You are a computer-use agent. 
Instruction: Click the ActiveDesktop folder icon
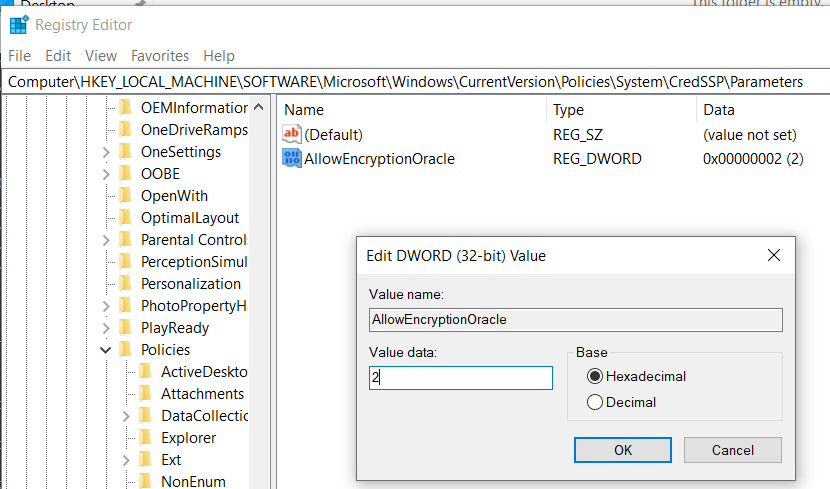pyautogui.click(x=146, y=372)
